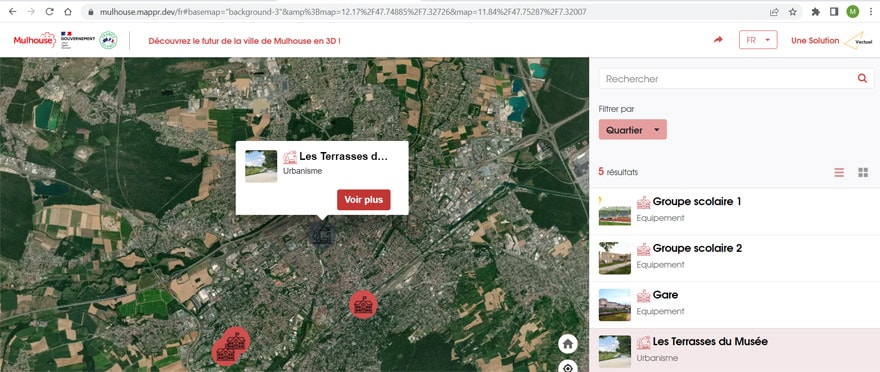Click the popup title Les Terrasses d…
This screenshot has width=880, height=372.
tap(343, 157)
